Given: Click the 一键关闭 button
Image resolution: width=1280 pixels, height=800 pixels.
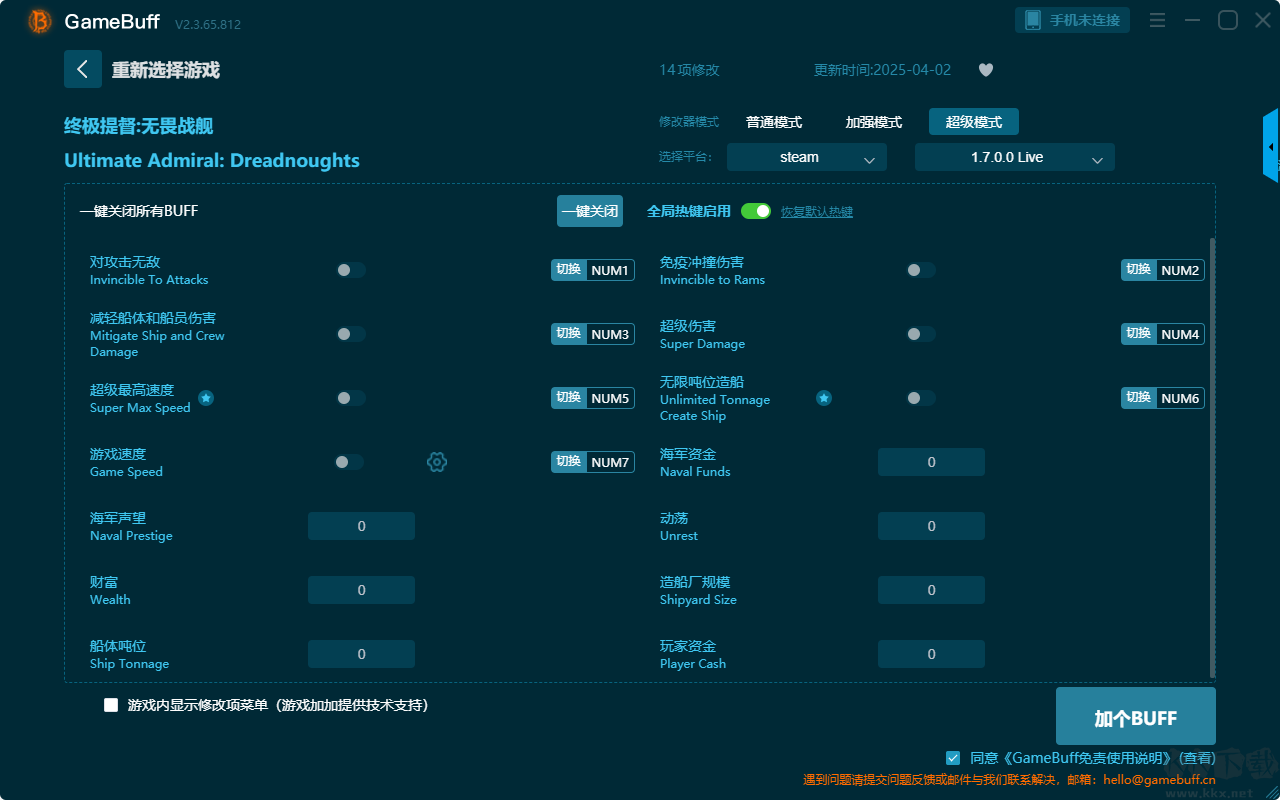Looking at the screenshot, I should pos(590,211).
